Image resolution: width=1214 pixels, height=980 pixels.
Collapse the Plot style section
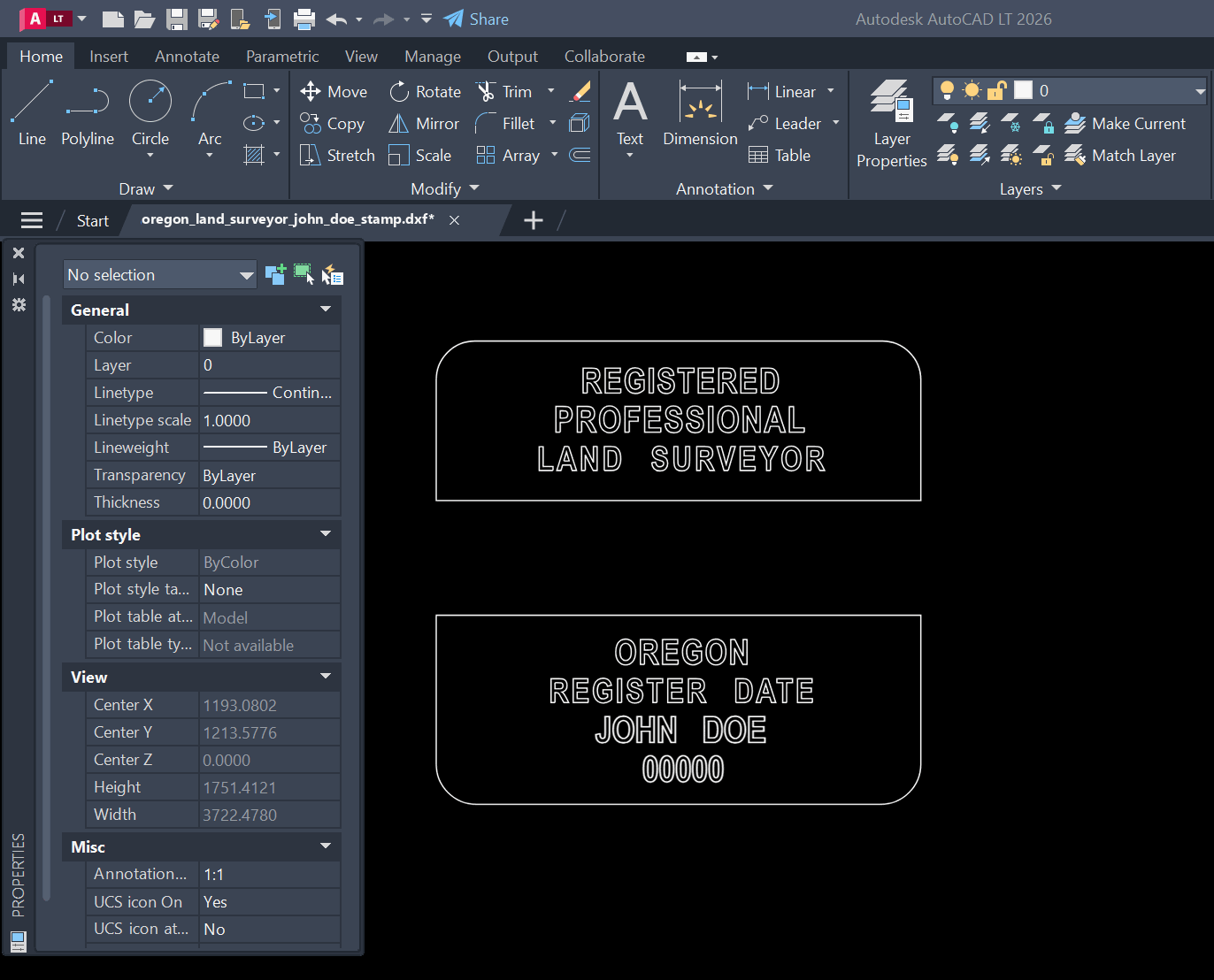326,534
